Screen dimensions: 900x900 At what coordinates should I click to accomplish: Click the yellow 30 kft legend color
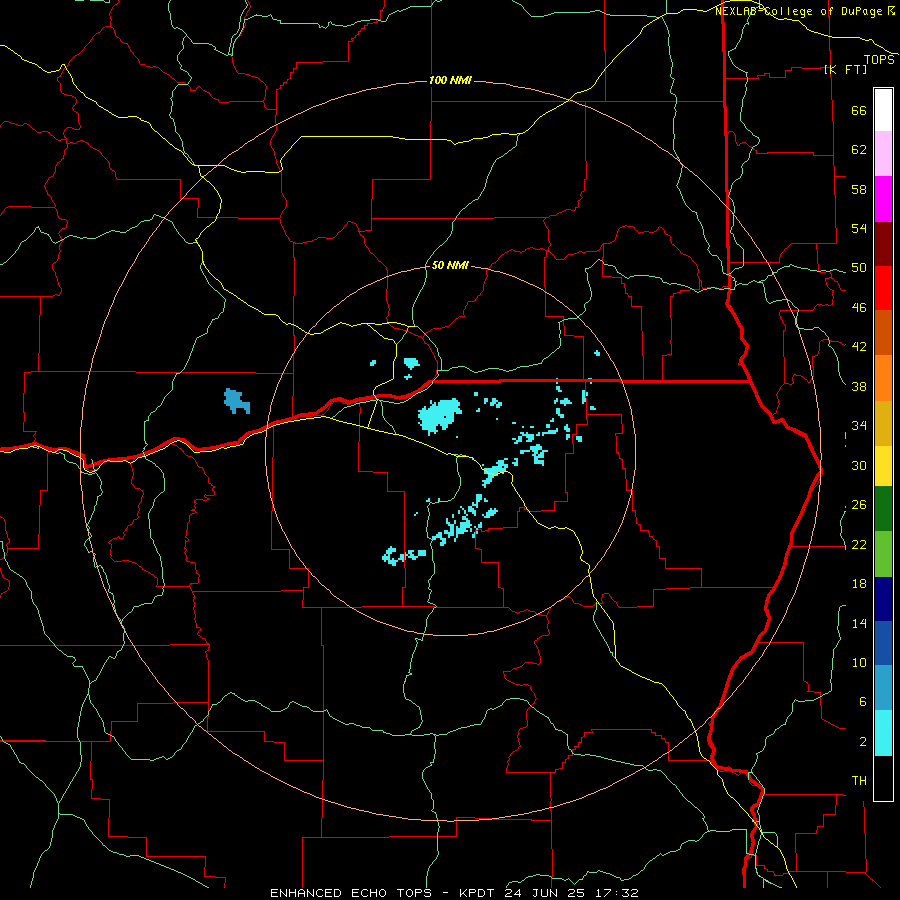[x=883, y=466]
